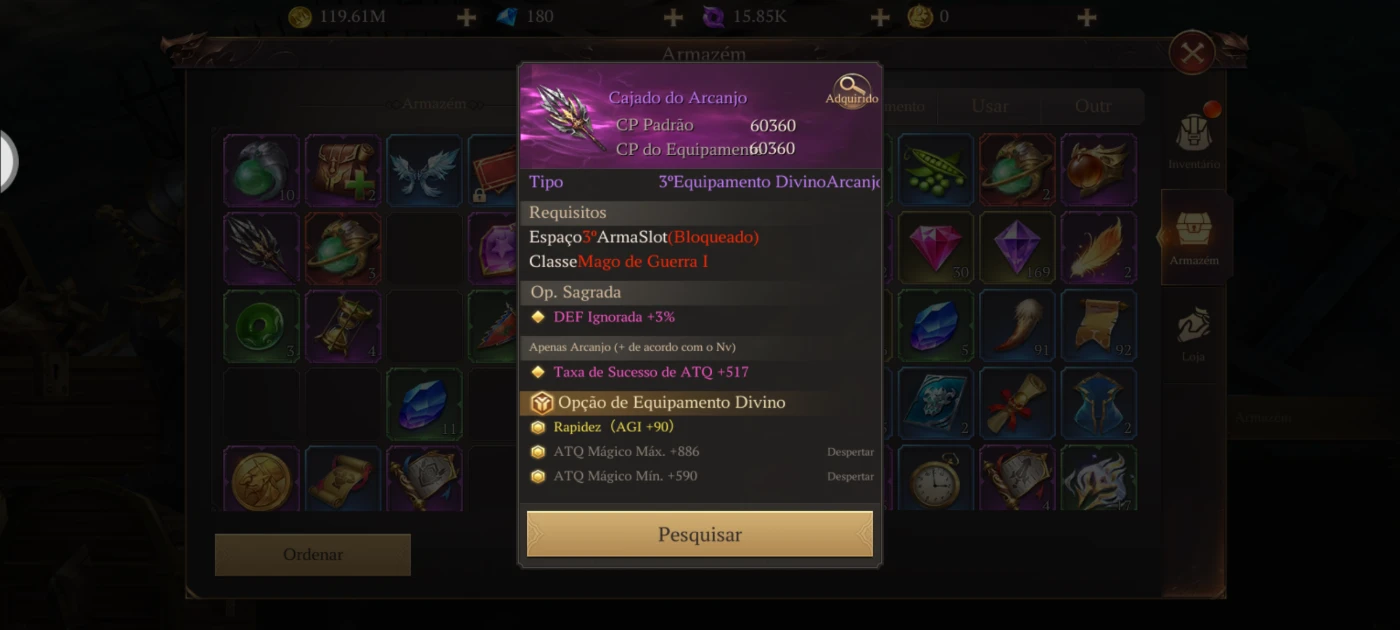Switch to the Armazém sidebar tab

pyautogui.click(x=1194, y=237)
